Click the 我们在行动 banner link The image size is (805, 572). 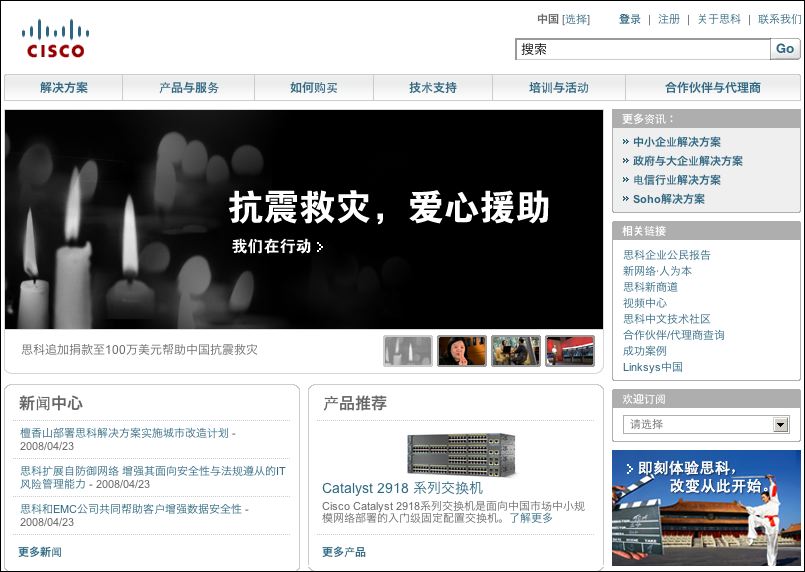277,246
